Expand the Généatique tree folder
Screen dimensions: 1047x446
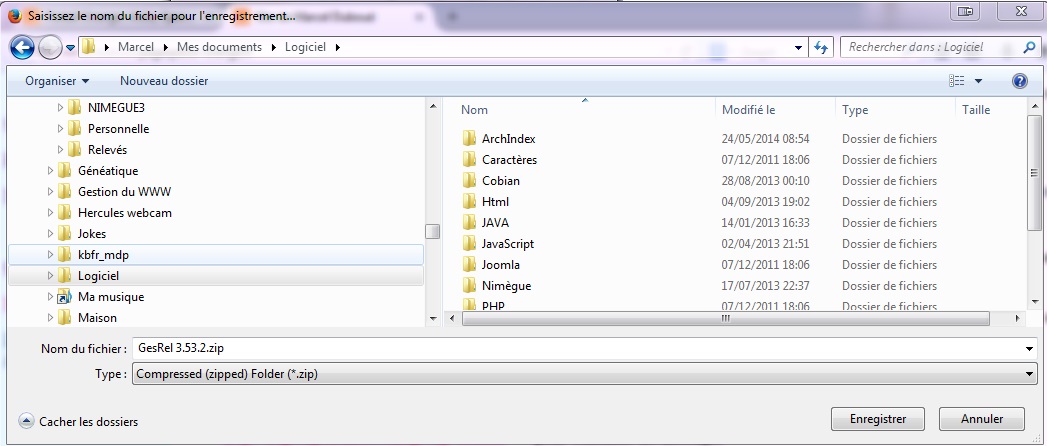coord(50,171)
